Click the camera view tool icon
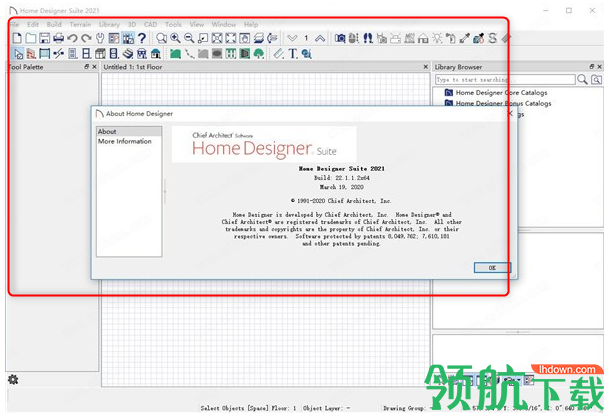 point(340,38)
